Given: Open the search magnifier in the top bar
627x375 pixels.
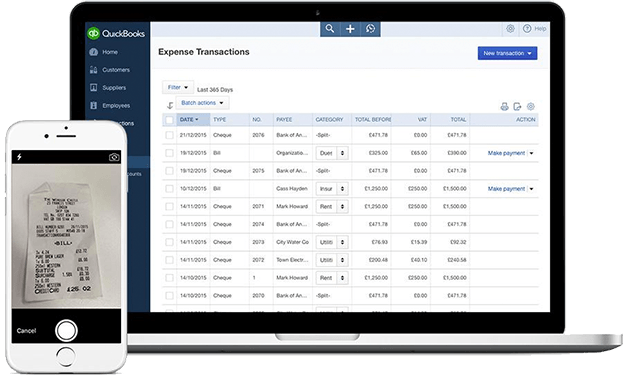Looking at the screenshot, I should click(329, 28).
